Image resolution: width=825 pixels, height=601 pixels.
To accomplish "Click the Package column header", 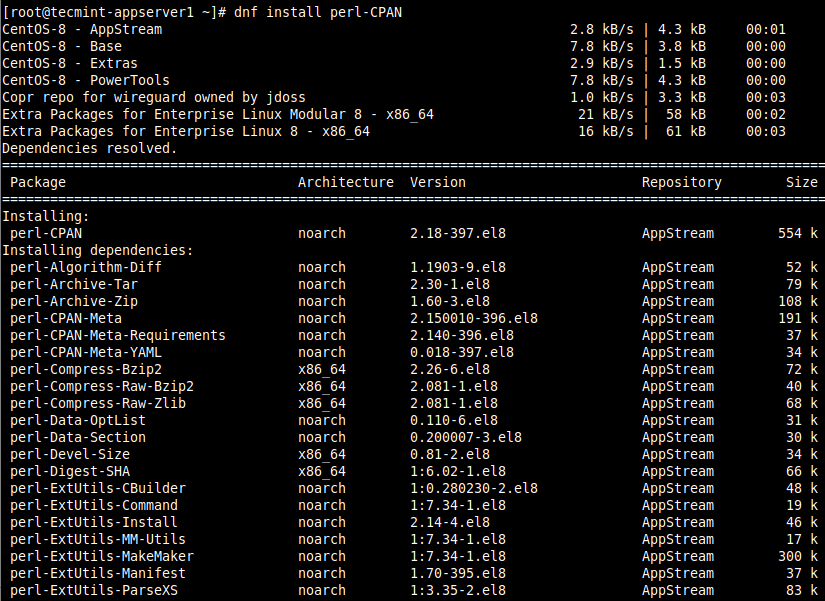I will click(38, 182).
